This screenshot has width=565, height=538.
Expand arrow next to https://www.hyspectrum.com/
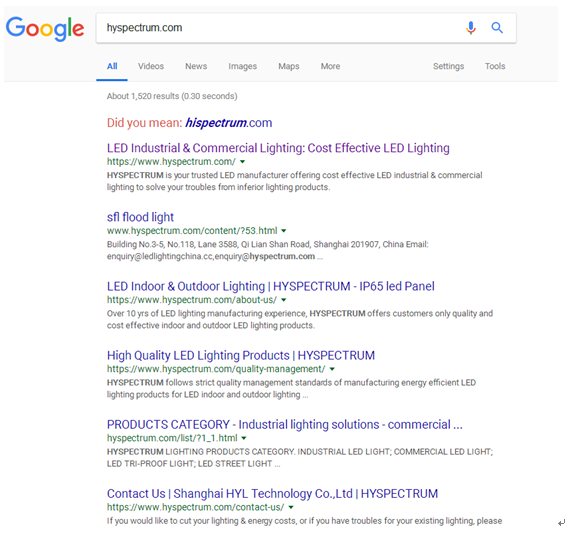(243, 162)
